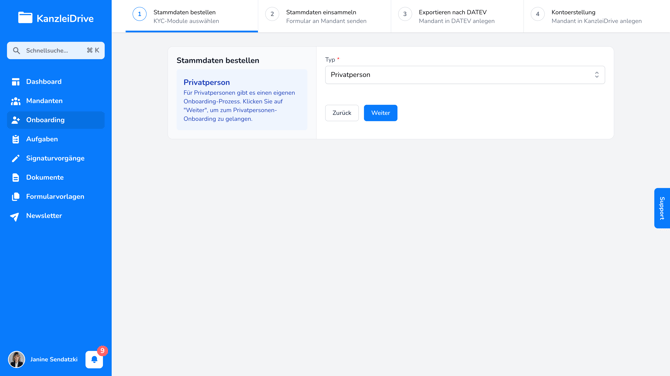Focus the Schnellsuche search field
The width and height of the screenshot is (670, 376).
point(56,50)
